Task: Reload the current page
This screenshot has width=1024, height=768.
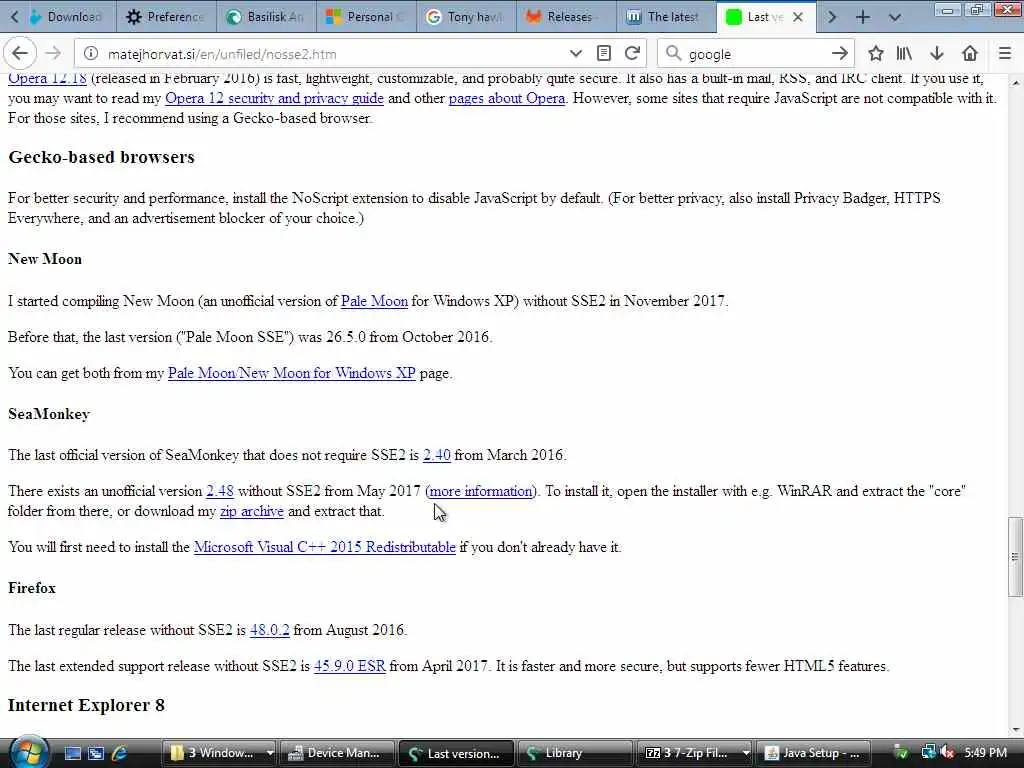Action: pyautogui.click(x=632, y=54)
